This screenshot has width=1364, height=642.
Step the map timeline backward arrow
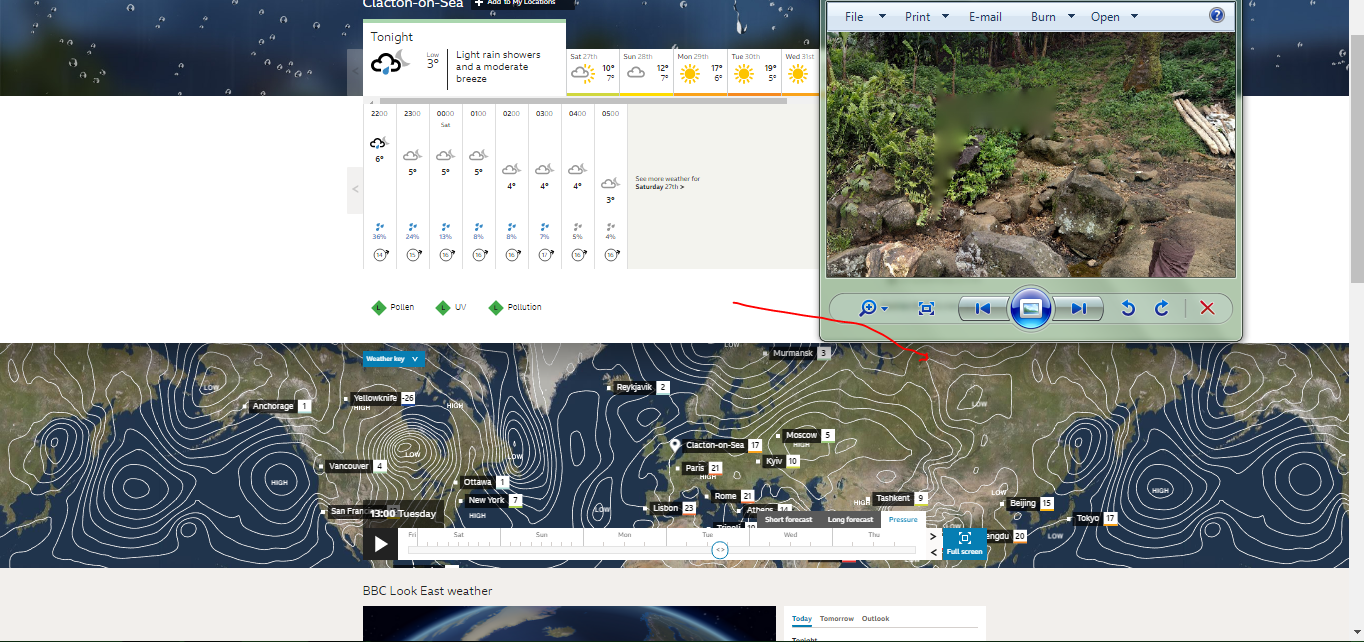click(934, 552)
